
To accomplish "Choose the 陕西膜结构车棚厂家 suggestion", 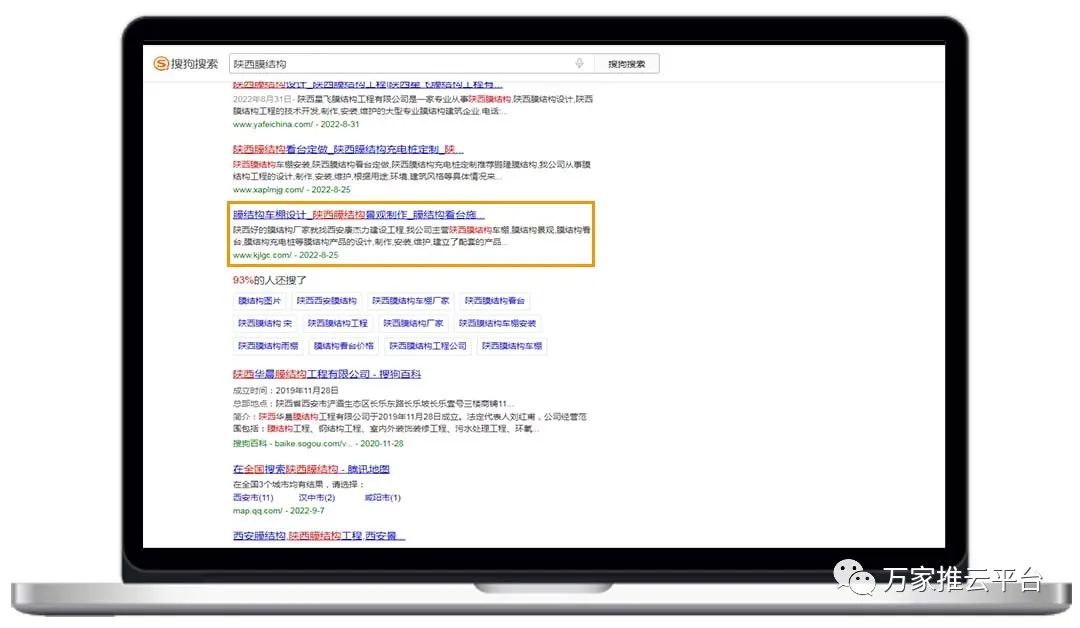I will [410, 301].
